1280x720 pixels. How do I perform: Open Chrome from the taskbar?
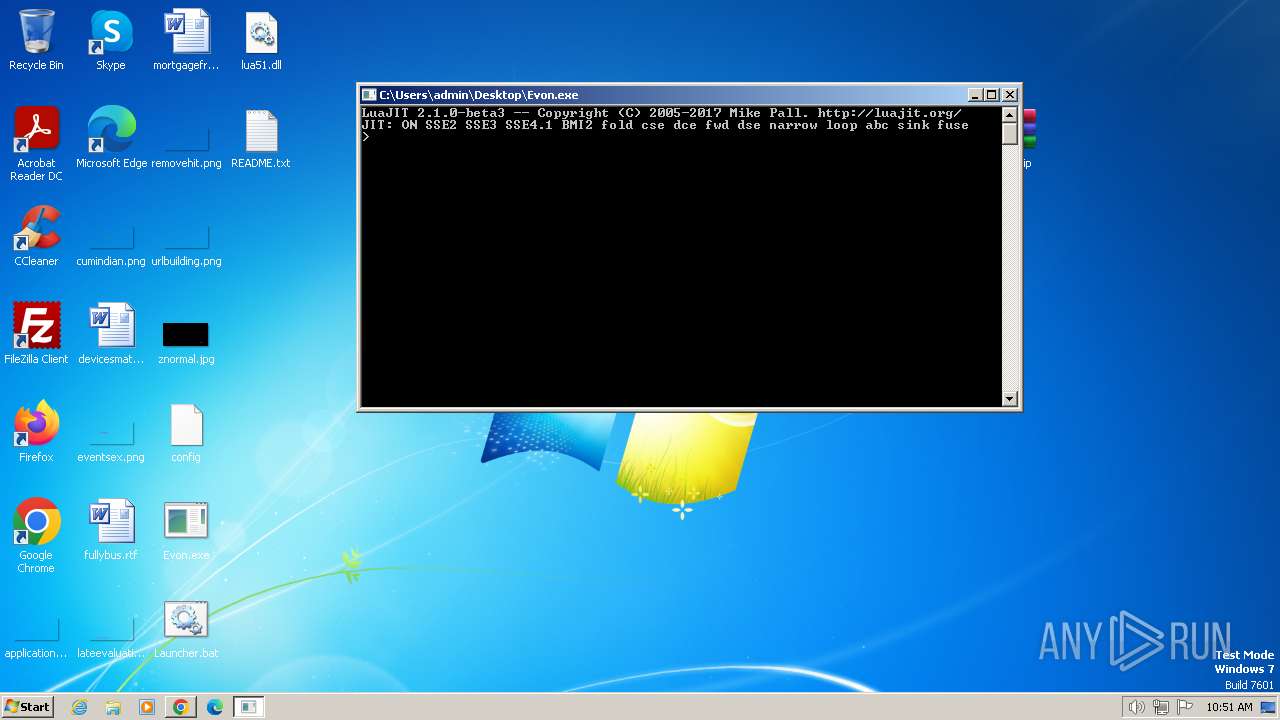pos(181,707)
